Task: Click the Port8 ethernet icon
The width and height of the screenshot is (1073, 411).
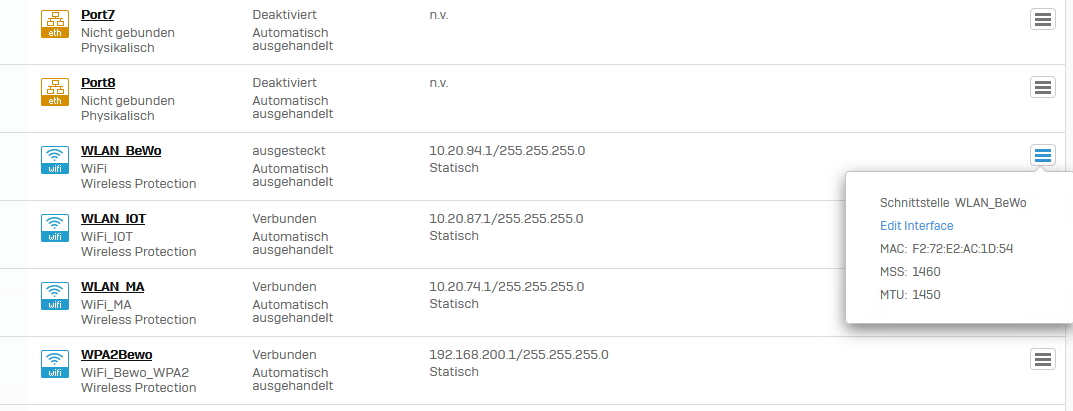Action: point(54,91)
